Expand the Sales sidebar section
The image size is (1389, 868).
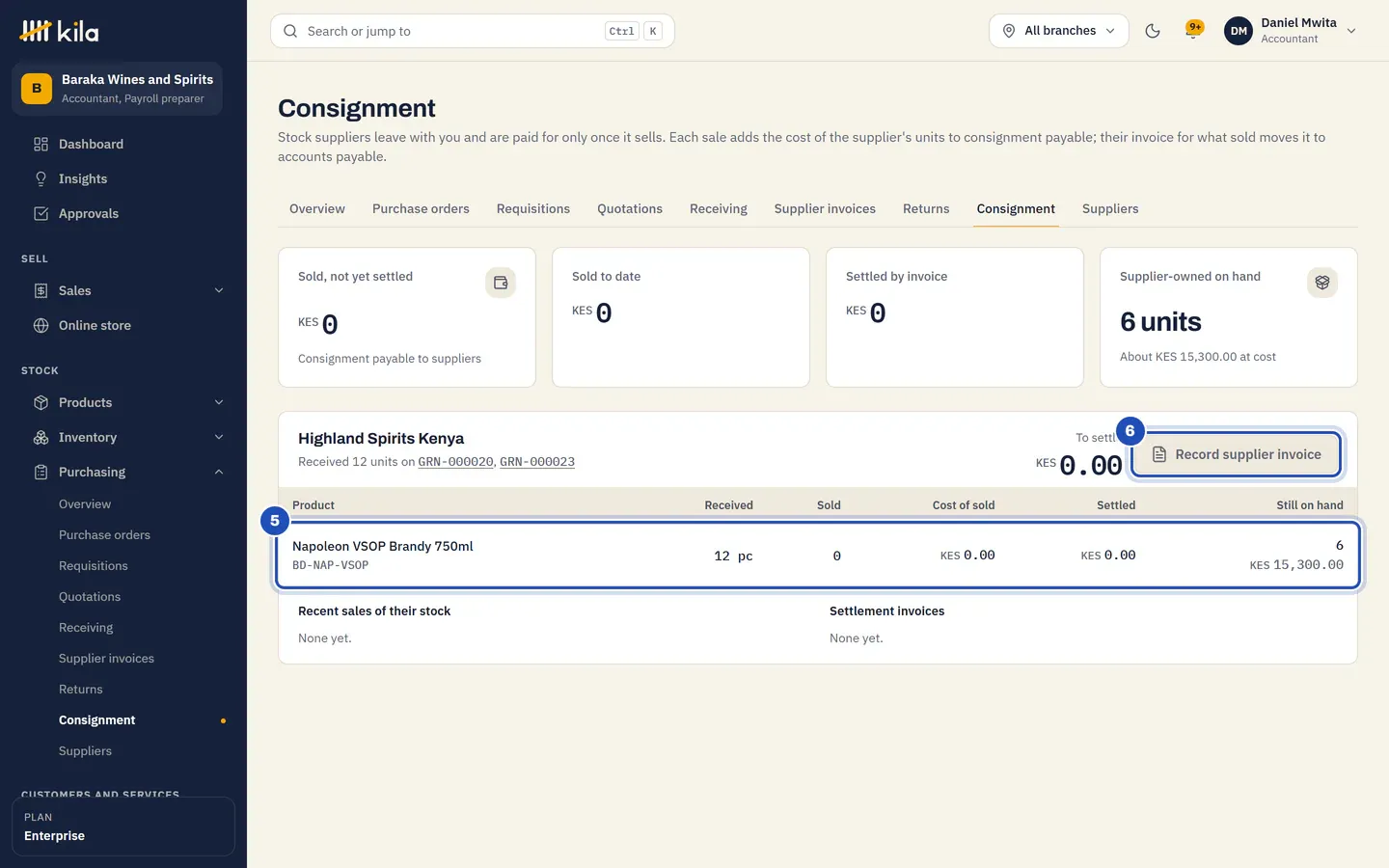point(219,290)
